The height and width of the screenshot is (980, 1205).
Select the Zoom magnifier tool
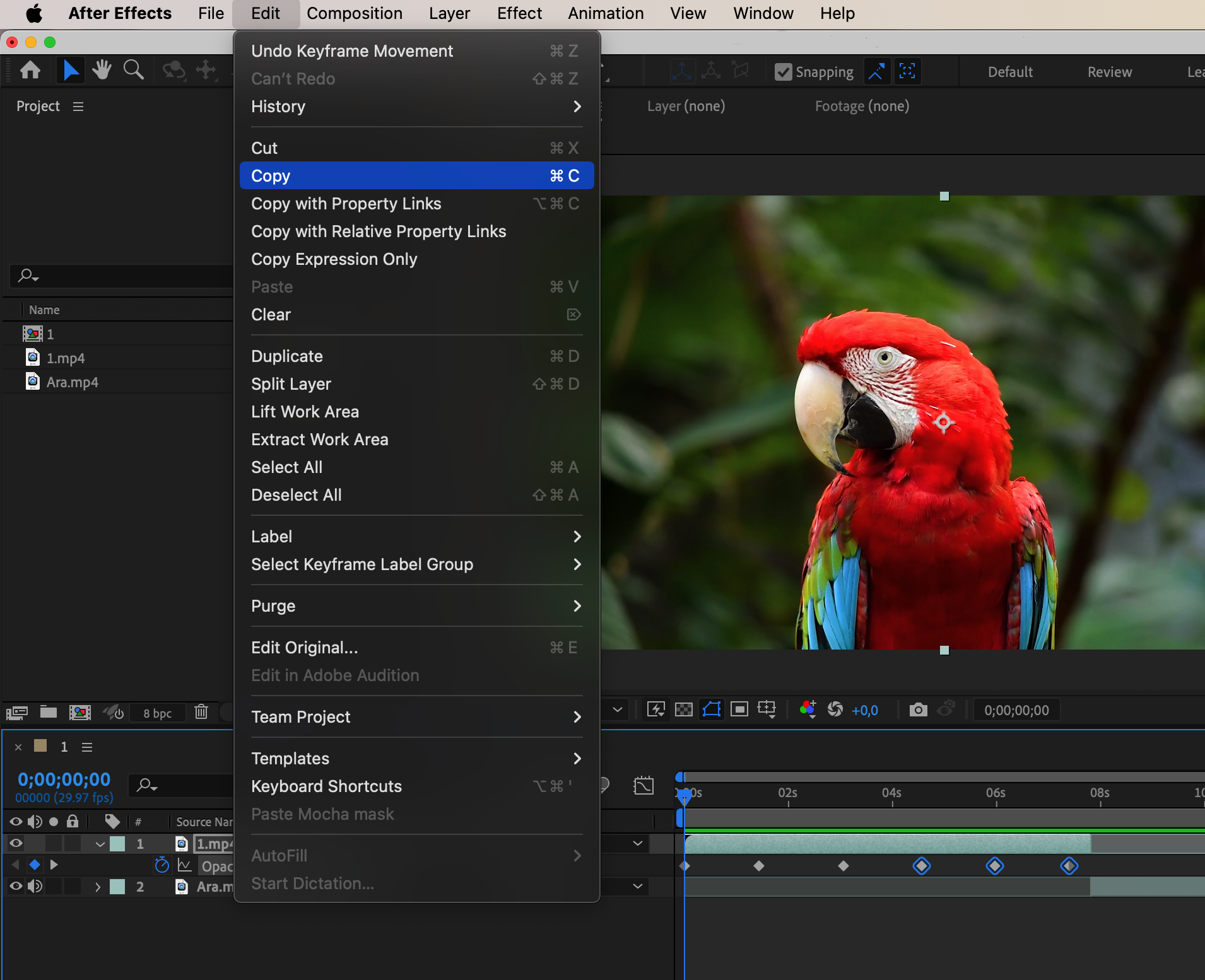tap(133, 70)
